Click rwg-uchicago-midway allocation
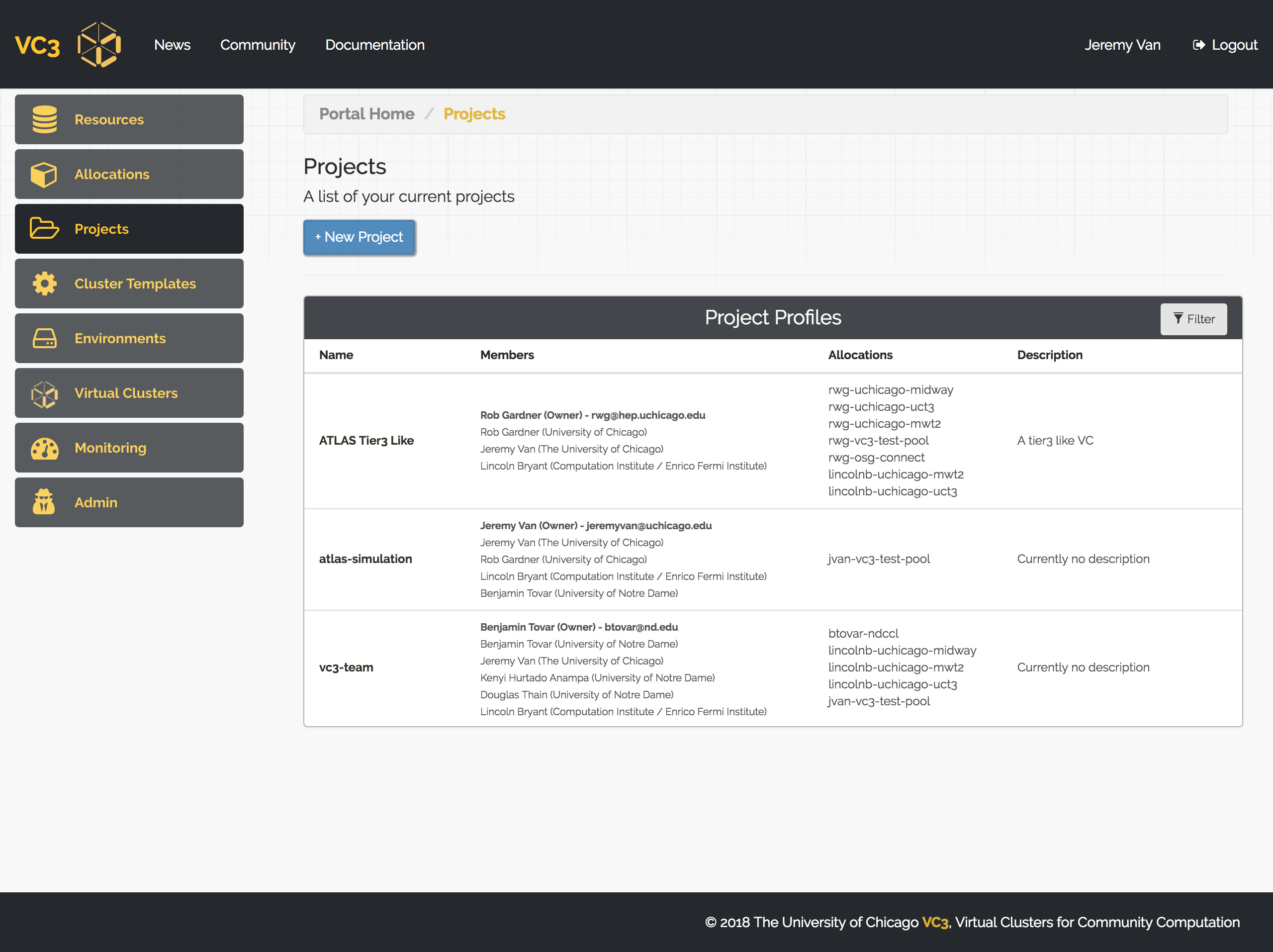 pyautogui.click(x=890, y=389)
